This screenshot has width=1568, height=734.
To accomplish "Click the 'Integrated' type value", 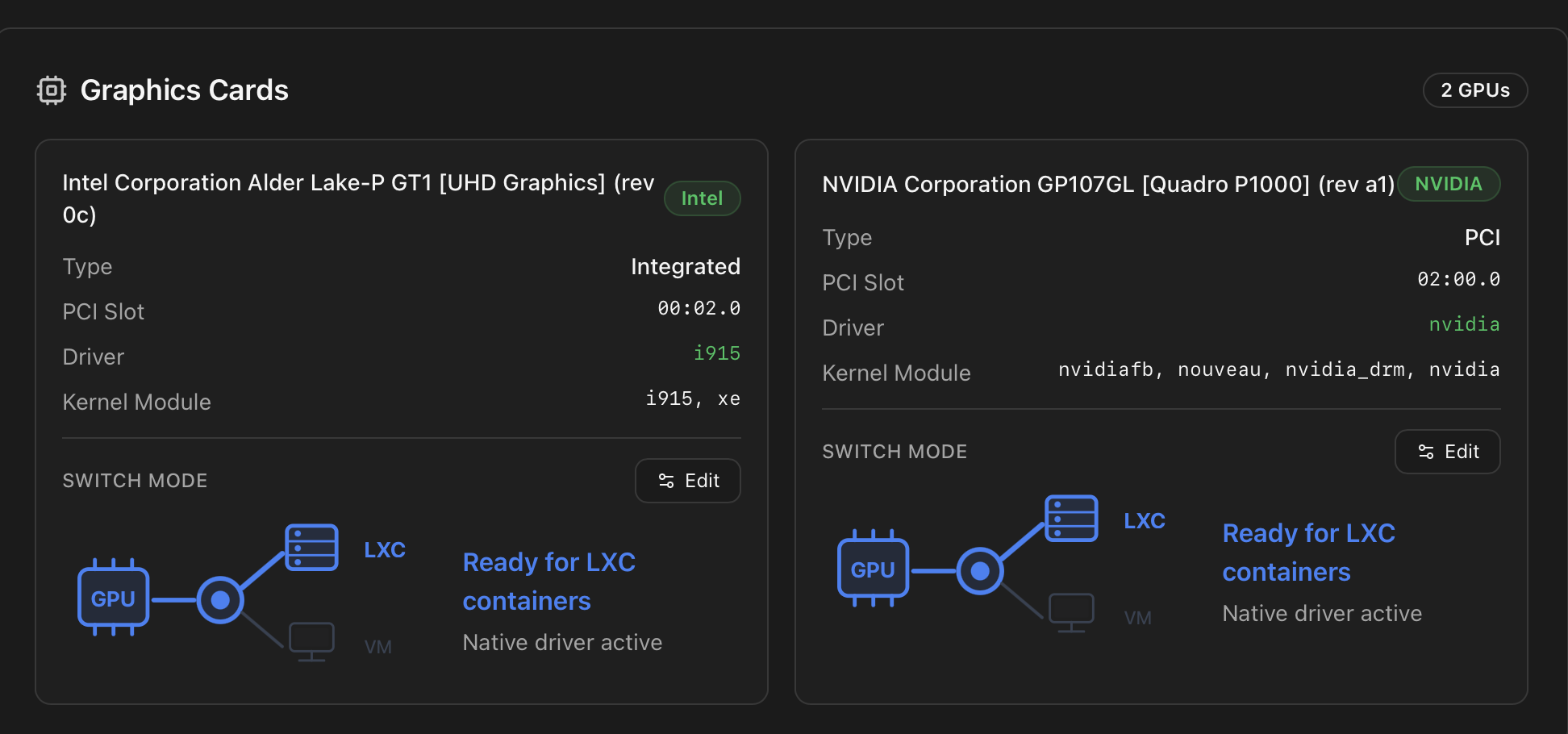I will (x=686, y=267).
